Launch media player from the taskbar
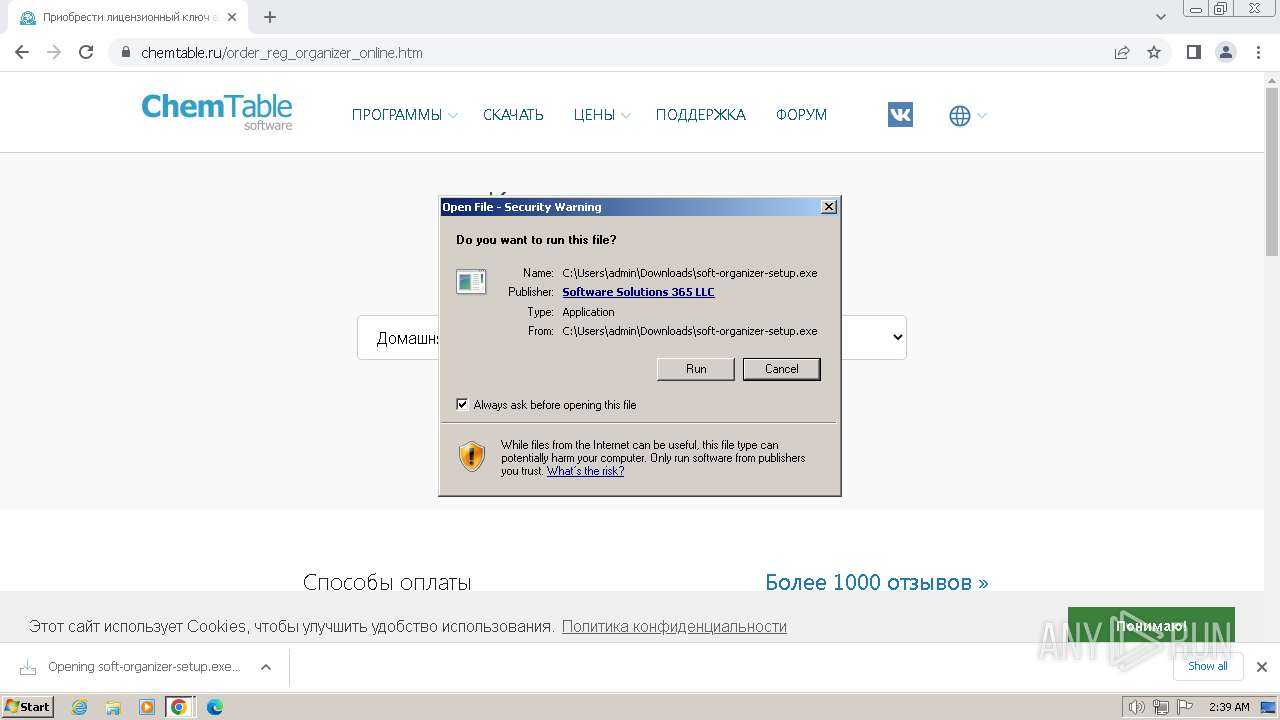Screen dimensions: 1280x720 [x=146, y=707]
